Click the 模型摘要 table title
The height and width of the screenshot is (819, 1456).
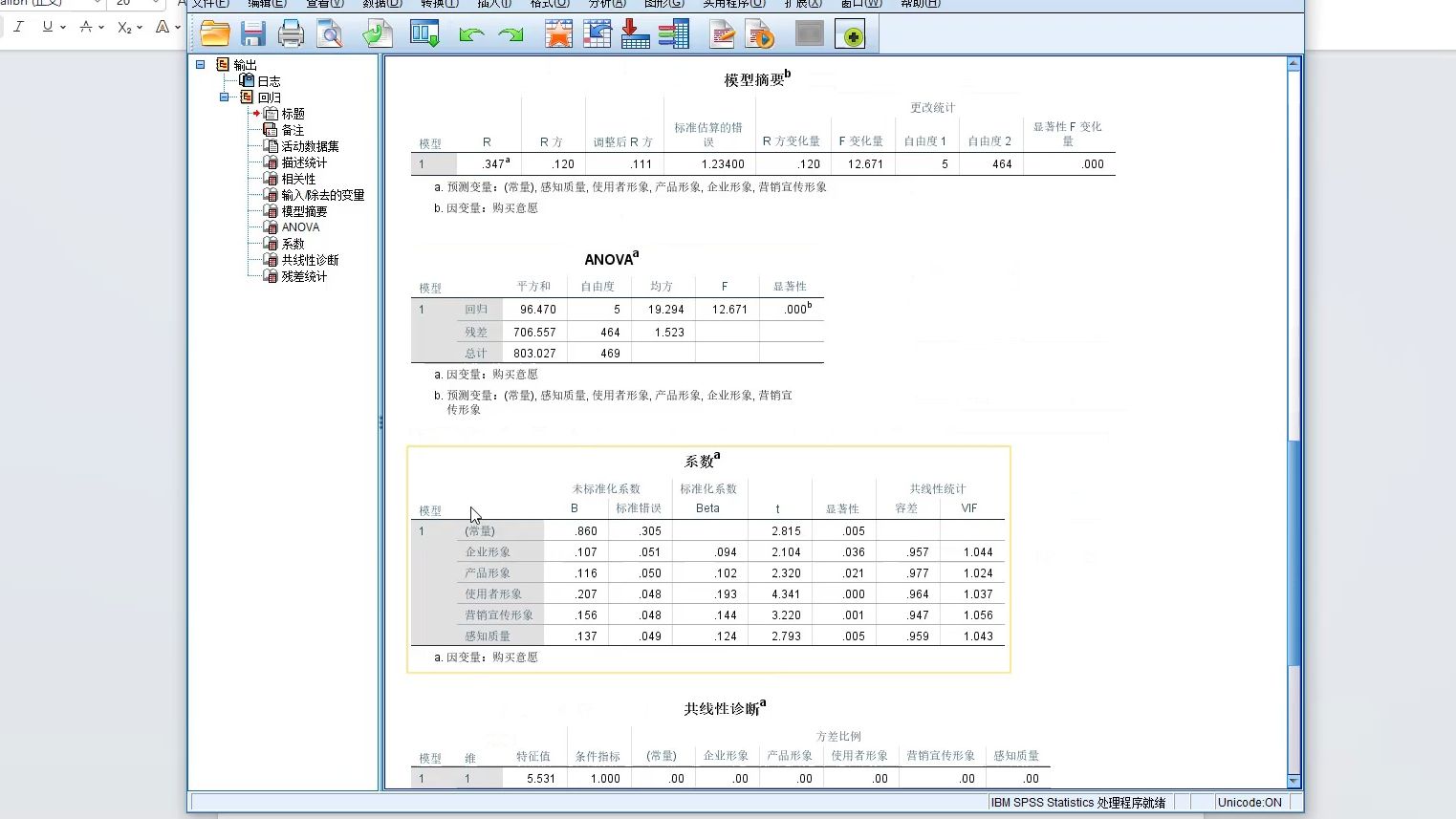click(x=757, y=78)
